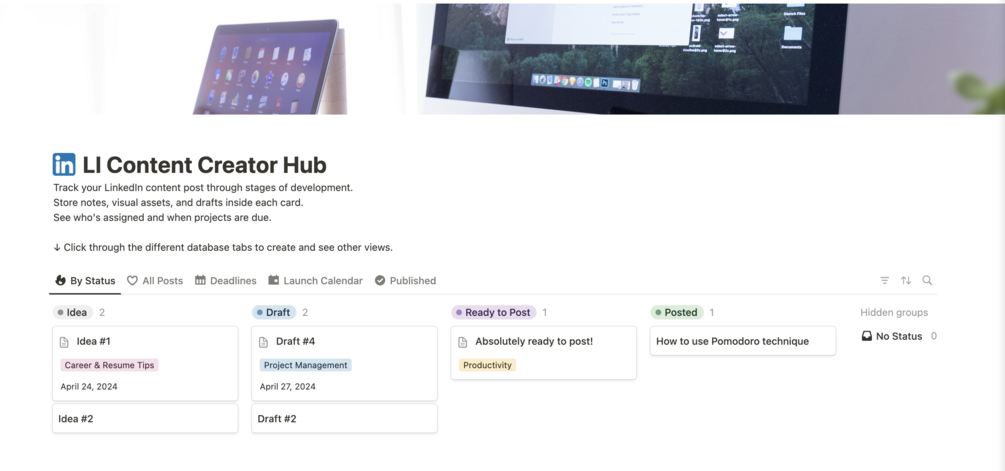Click the page icon on Idea #1 card
This screenshot has width=1005, height=471.
(x=64, y=342)
